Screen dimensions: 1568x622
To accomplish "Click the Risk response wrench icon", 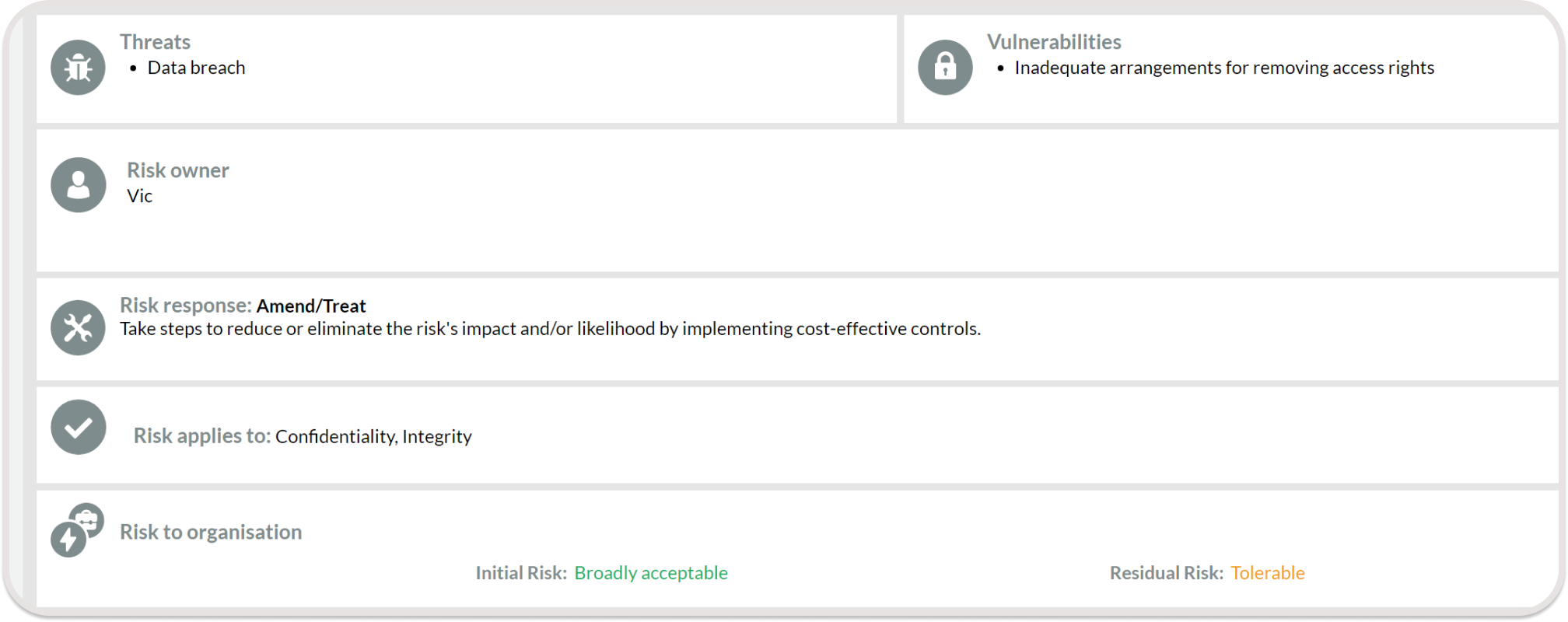I will pos(78,328).
